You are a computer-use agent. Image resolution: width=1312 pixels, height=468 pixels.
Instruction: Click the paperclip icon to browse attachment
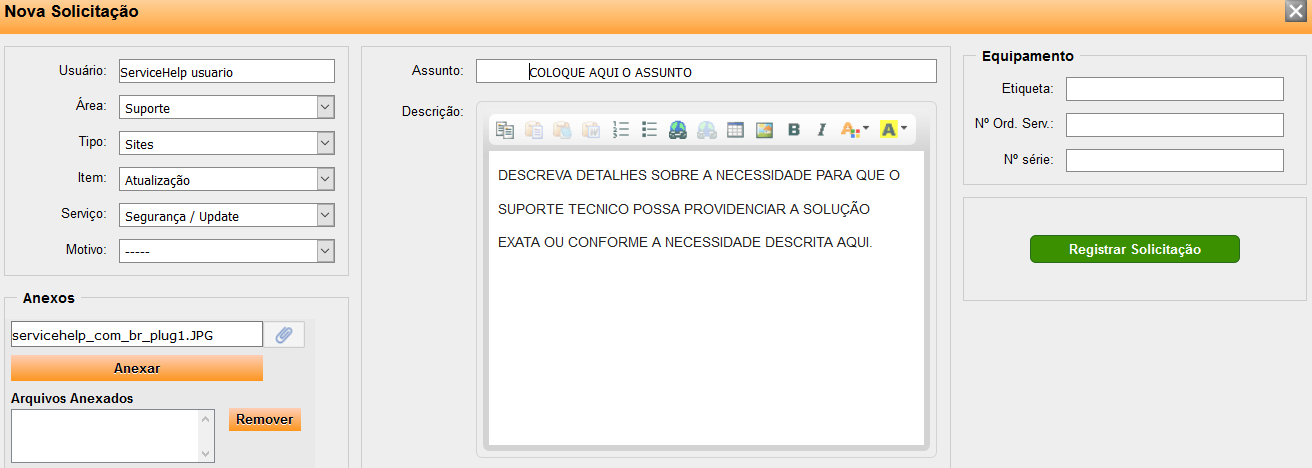coord(284,335)
